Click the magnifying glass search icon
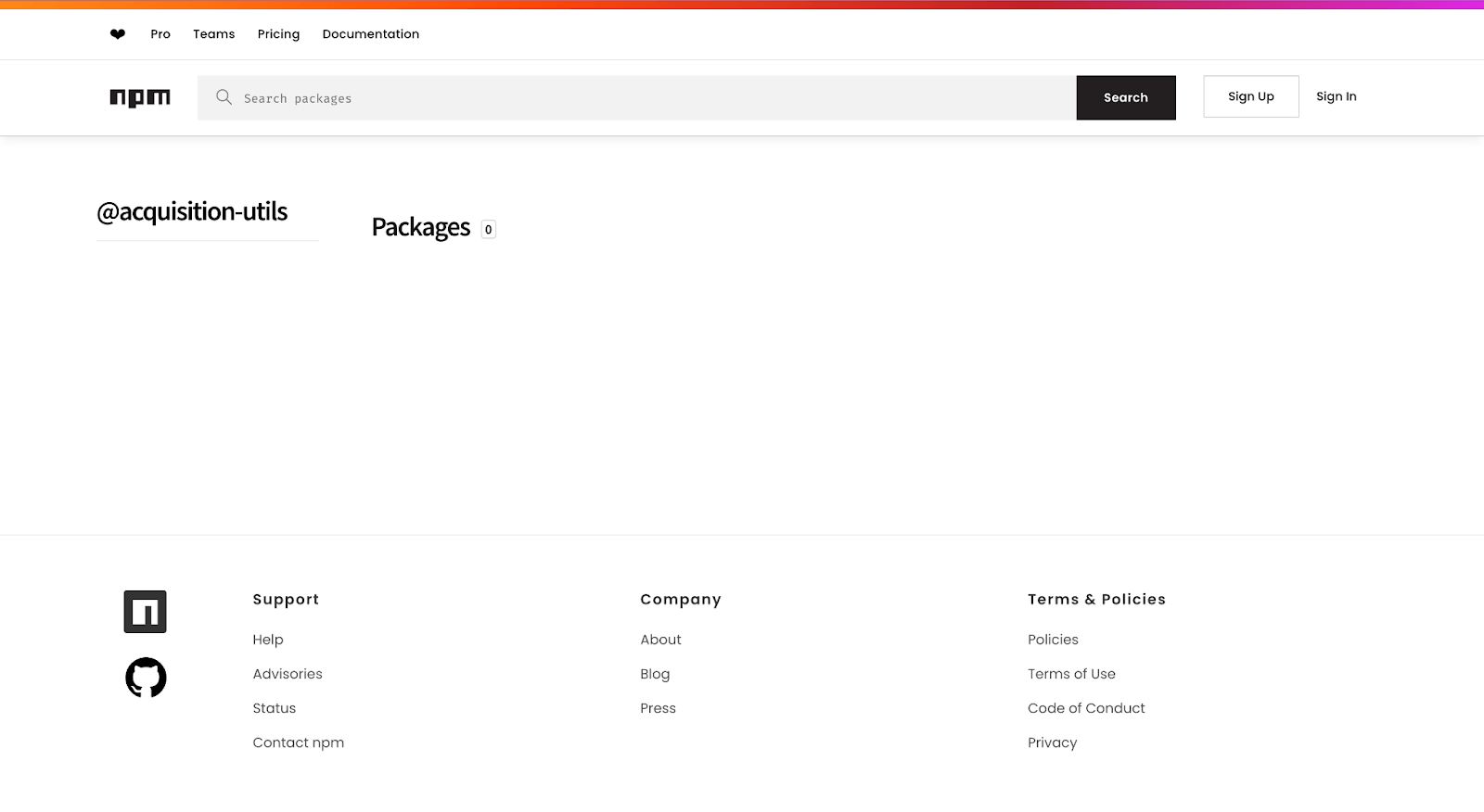 pos(224,97)
